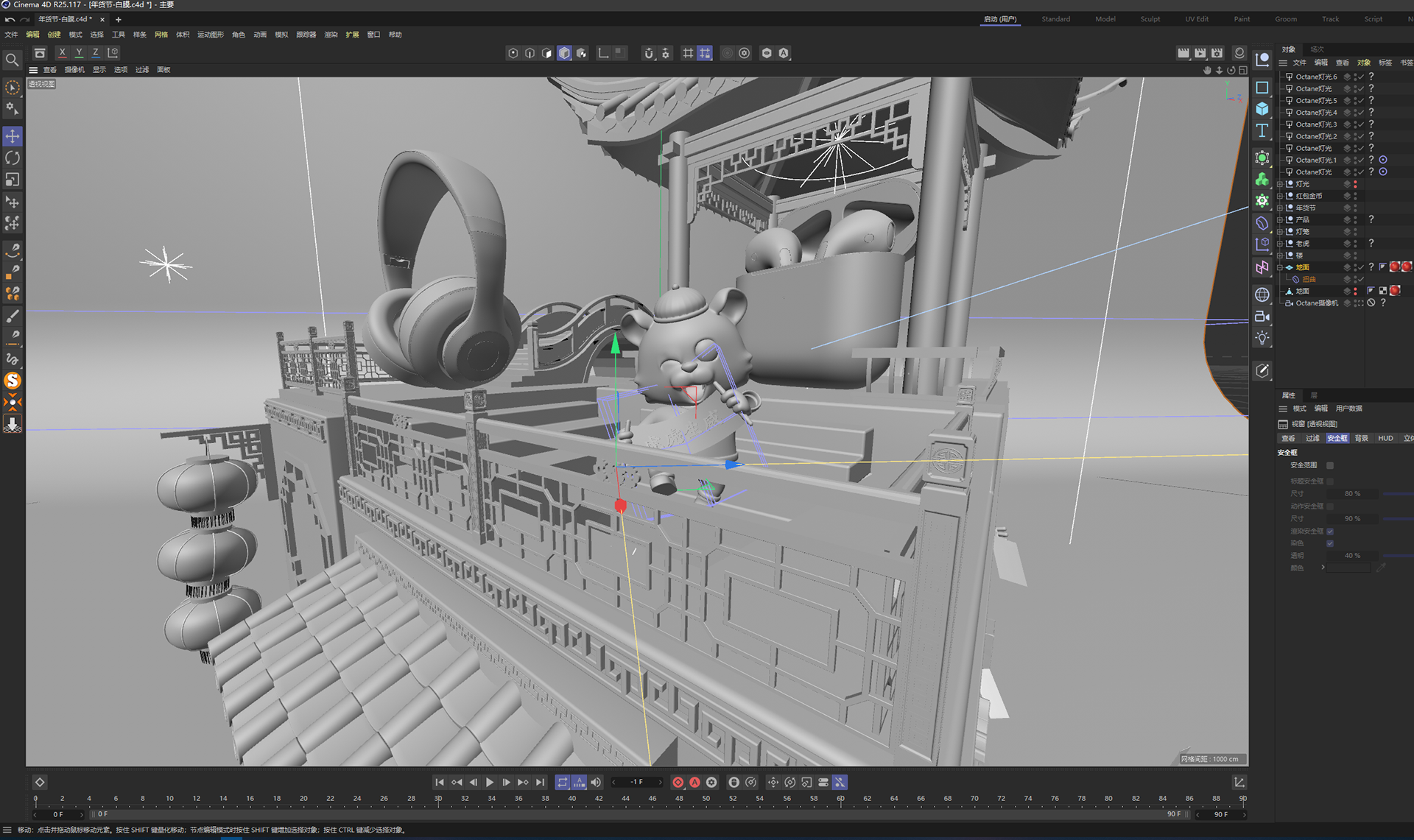Select the Scale tool in left toolbar

[13, 180]
